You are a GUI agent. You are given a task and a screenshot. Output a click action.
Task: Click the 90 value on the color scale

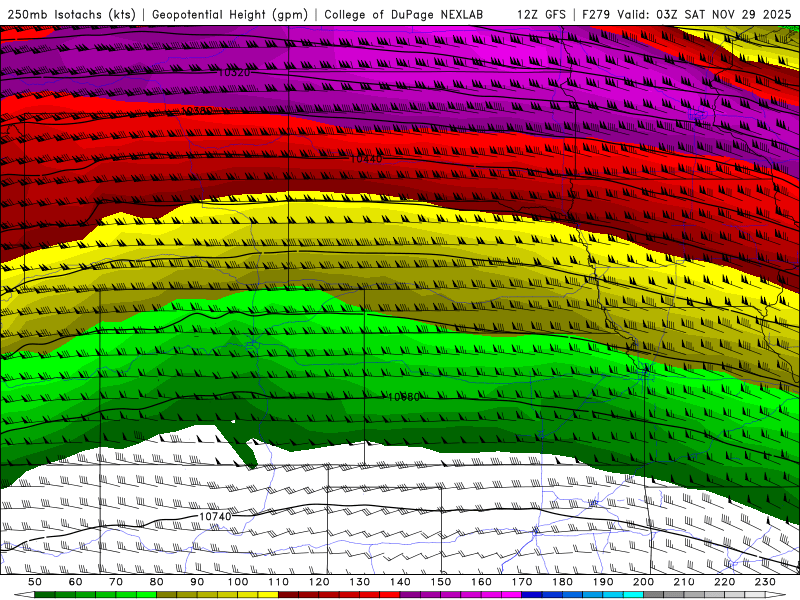pos(197,582)
